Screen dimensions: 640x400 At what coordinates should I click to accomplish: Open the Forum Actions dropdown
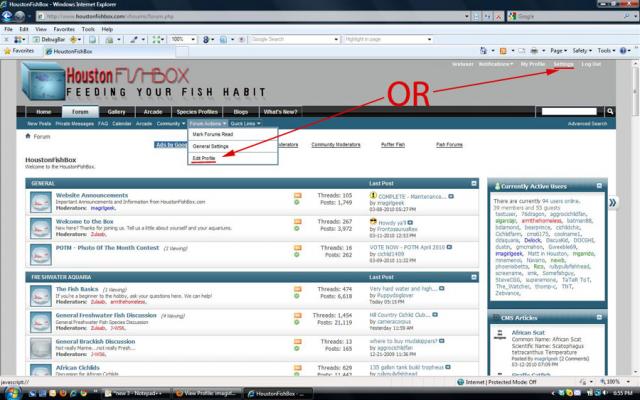coord(207,123)
